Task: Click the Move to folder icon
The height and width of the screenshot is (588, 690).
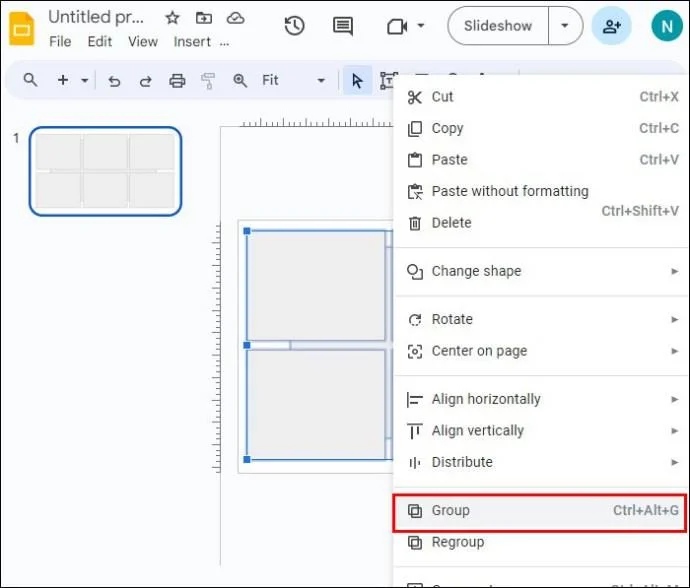Action: click(204, 18)
